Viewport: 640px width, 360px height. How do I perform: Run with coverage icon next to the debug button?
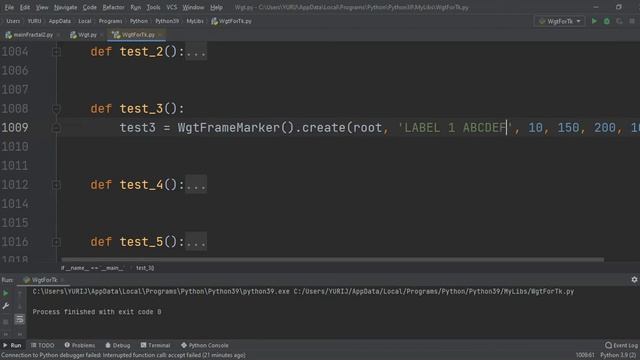pyautogui.click(x=619, y=21)
